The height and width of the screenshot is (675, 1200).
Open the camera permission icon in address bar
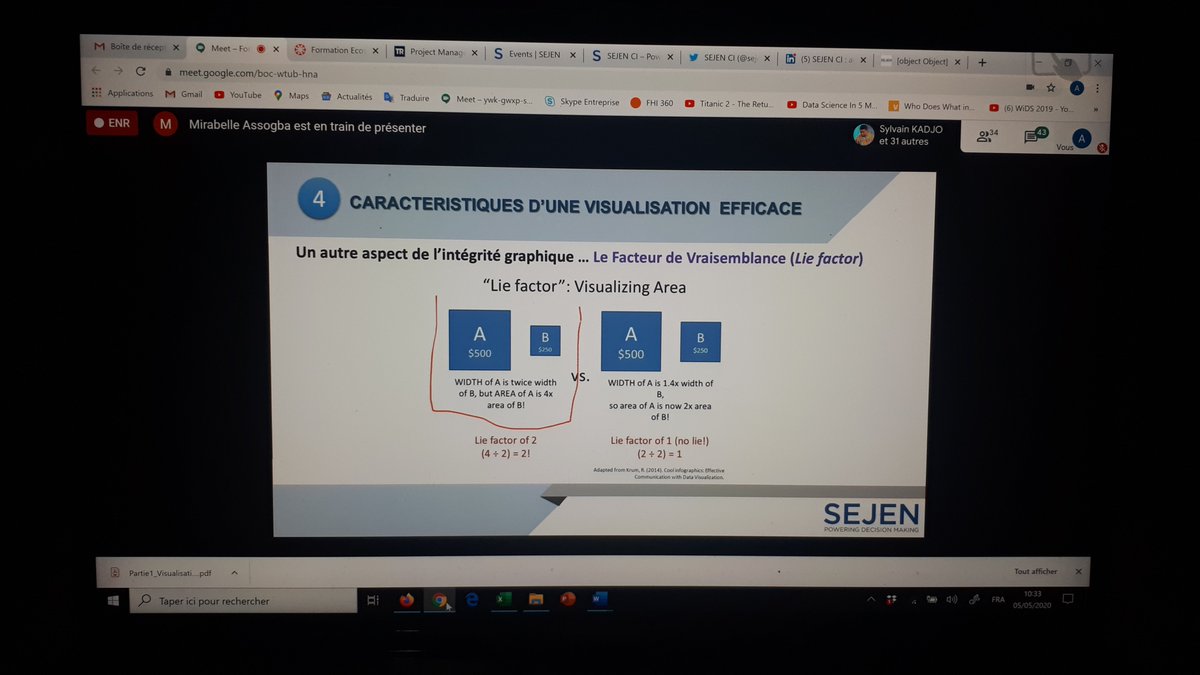point(1029,87)
